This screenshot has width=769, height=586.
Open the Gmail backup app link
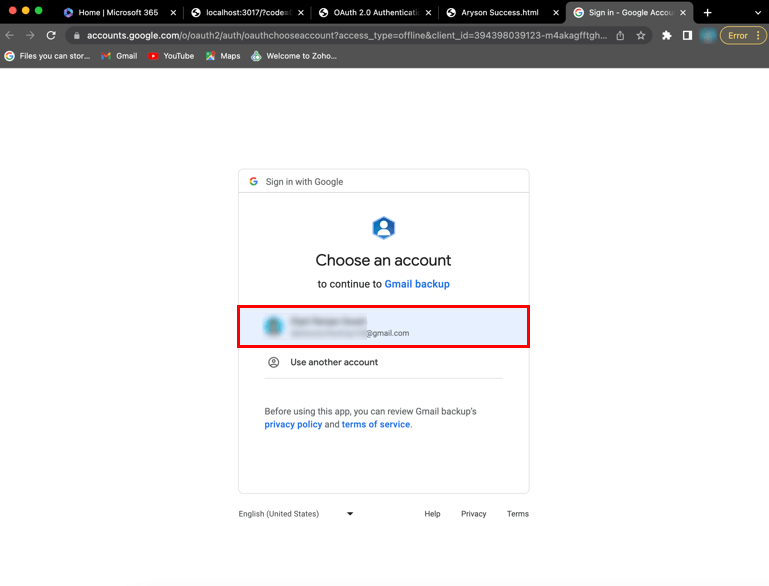(417, 284)
